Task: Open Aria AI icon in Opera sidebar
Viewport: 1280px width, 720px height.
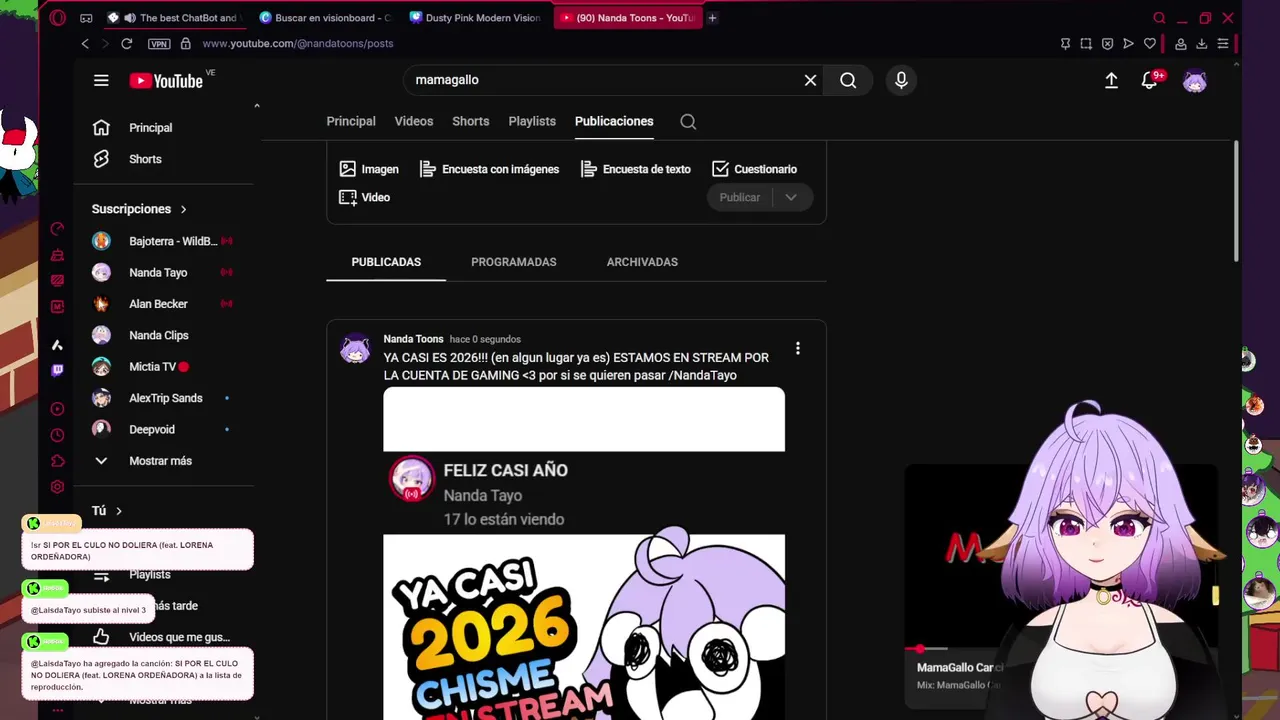Action: pos(57,345)
